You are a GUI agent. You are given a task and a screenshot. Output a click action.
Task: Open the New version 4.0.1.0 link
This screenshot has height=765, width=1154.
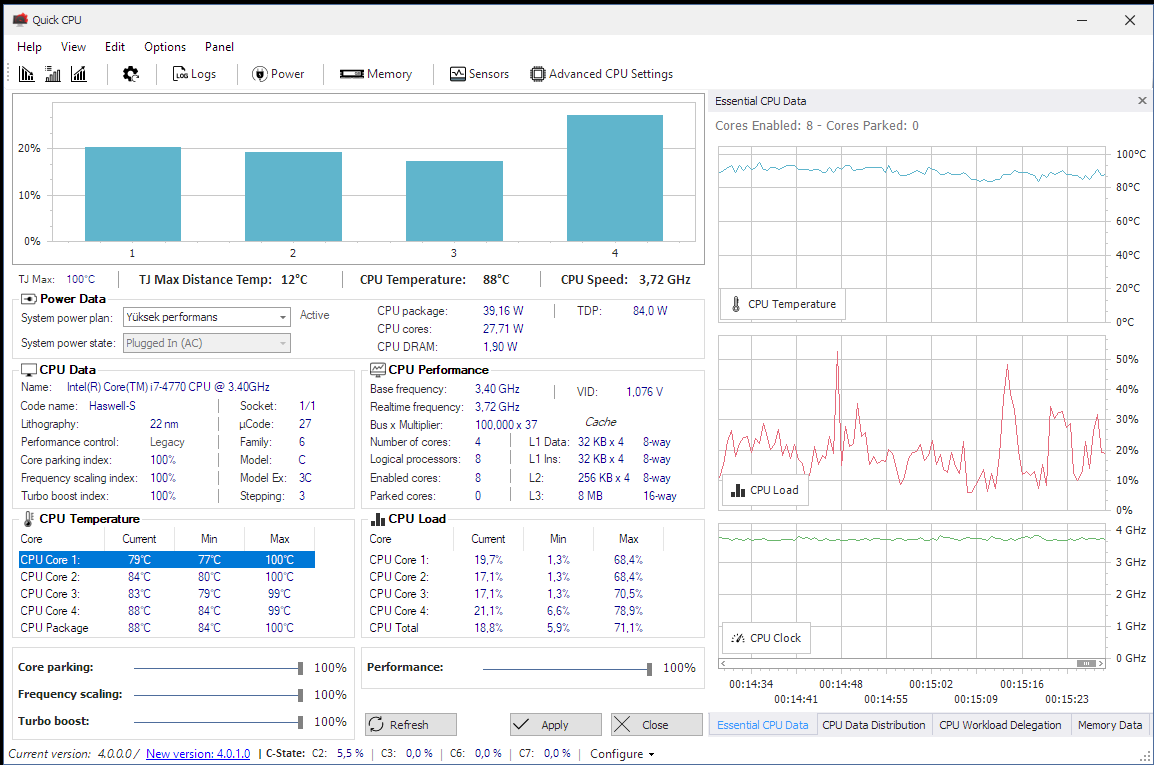click(x=198, y=754)
